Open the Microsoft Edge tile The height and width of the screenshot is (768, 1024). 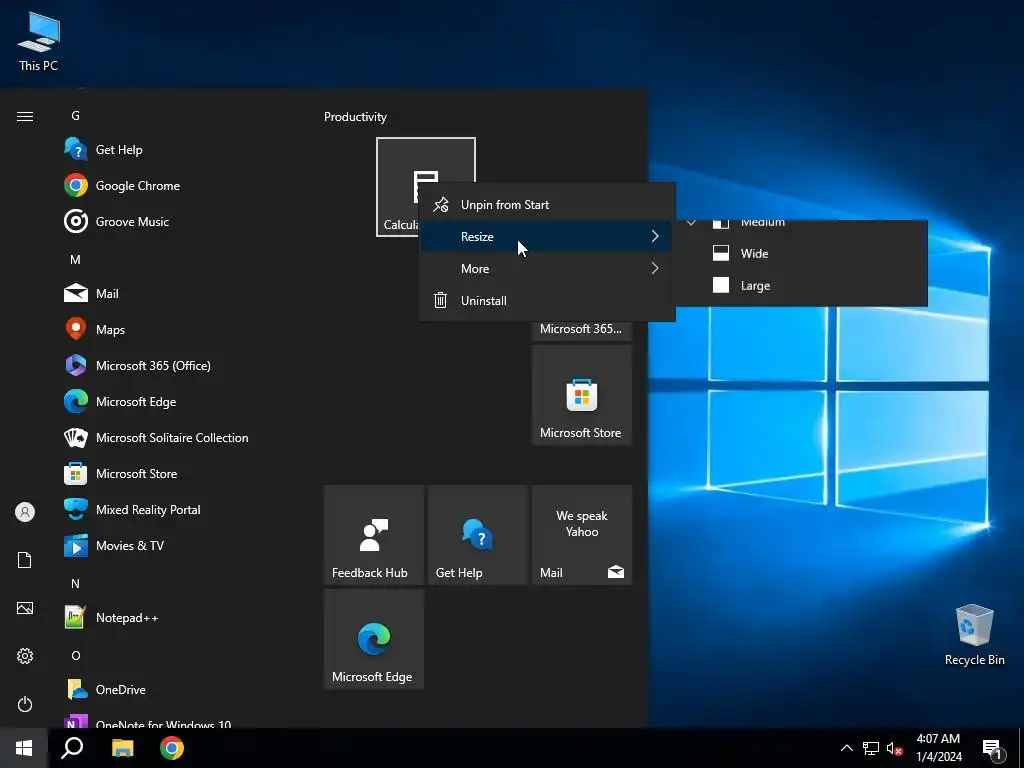coord(374,639)
